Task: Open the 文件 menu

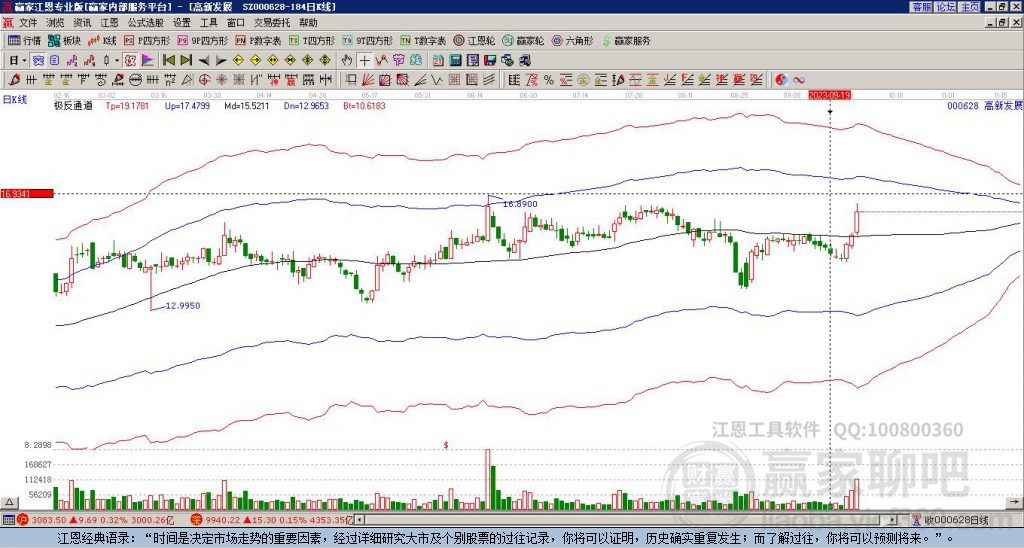Action: [28, 23]
